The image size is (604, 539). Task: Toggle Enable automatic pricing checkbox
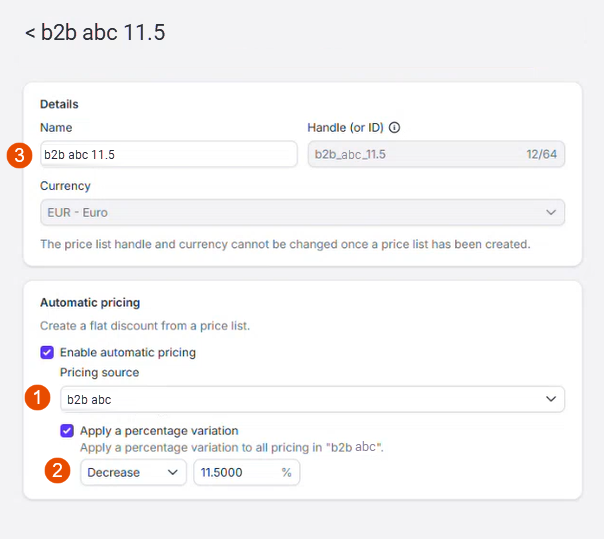(47, 353)
